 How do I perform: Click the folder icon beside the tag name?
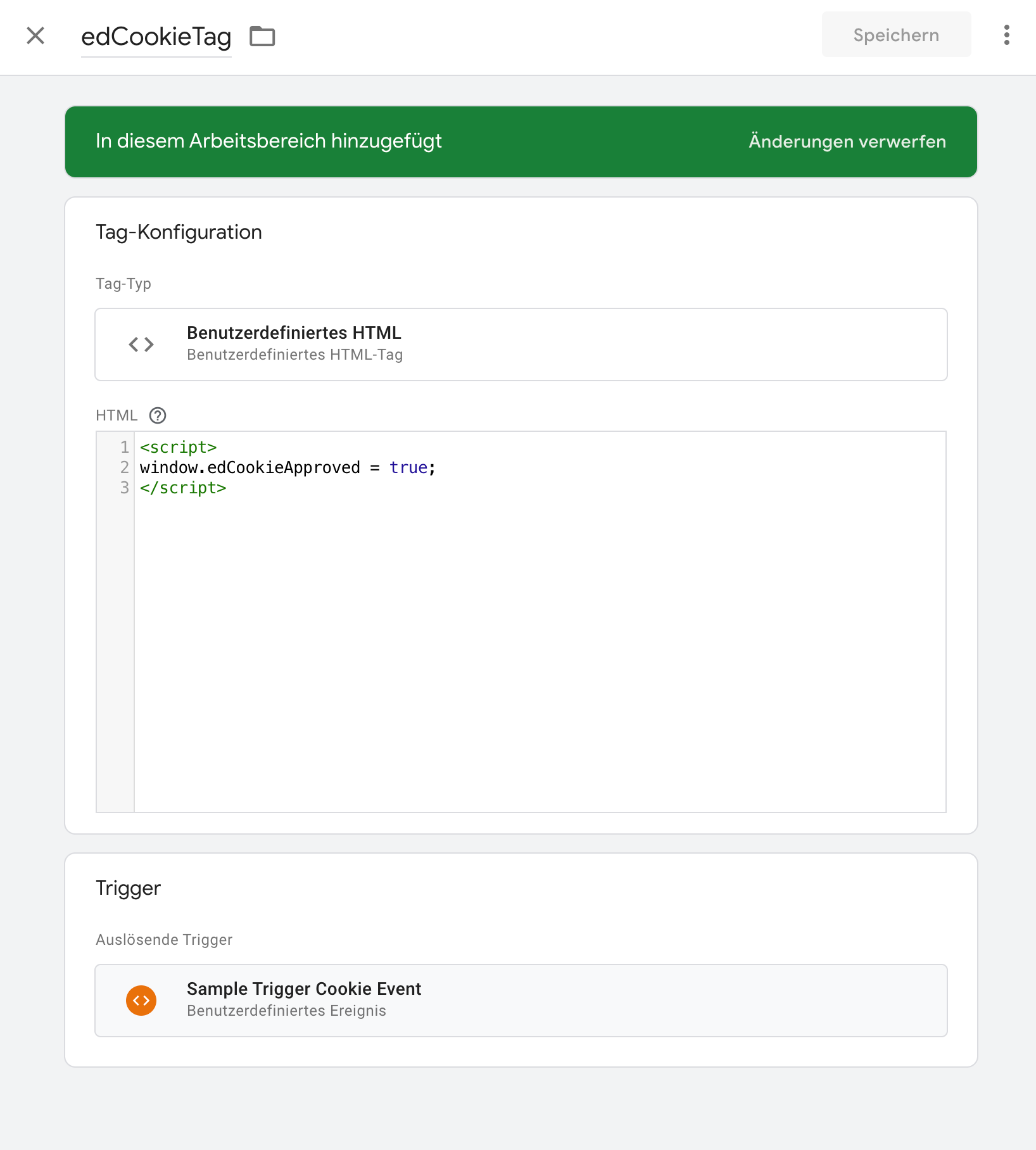pyautogui.click(x=262, y=37)
